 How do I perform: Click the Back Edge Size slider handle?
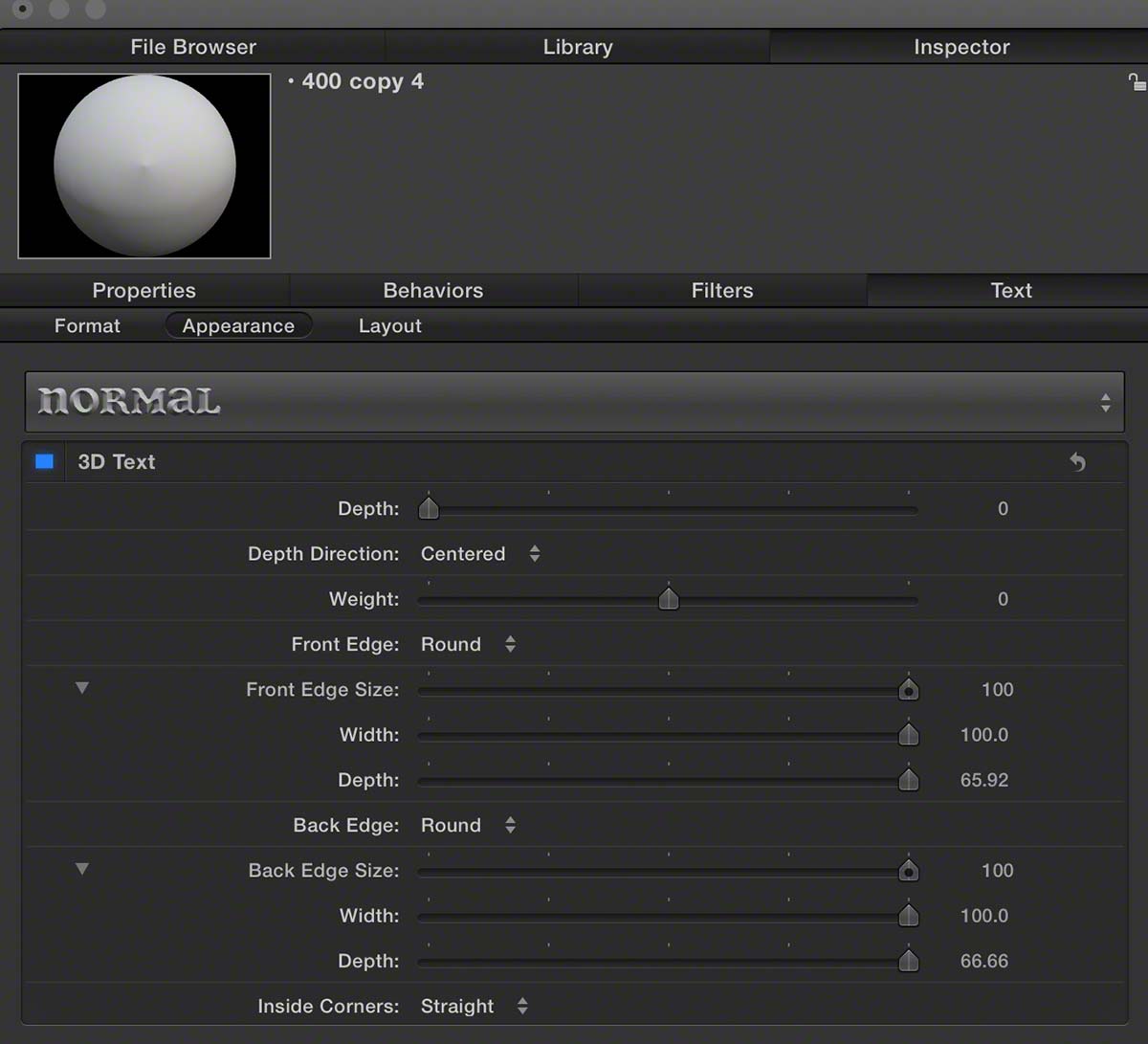click(909, 870)
